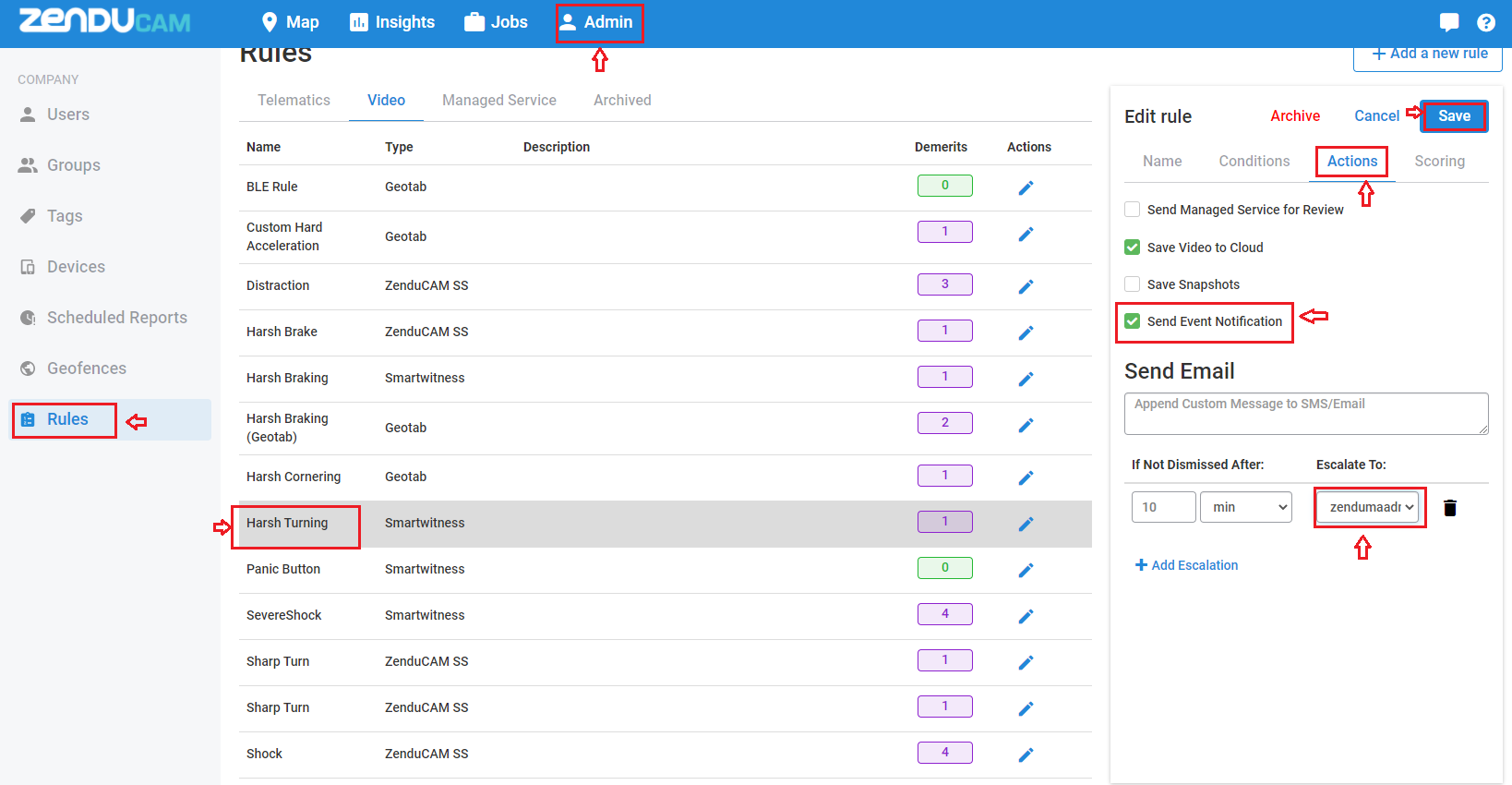The width and height of the screenshot is (1512, 785).
Task: Open the Conditions tab in Edit rule
Action: point(1254,161)
